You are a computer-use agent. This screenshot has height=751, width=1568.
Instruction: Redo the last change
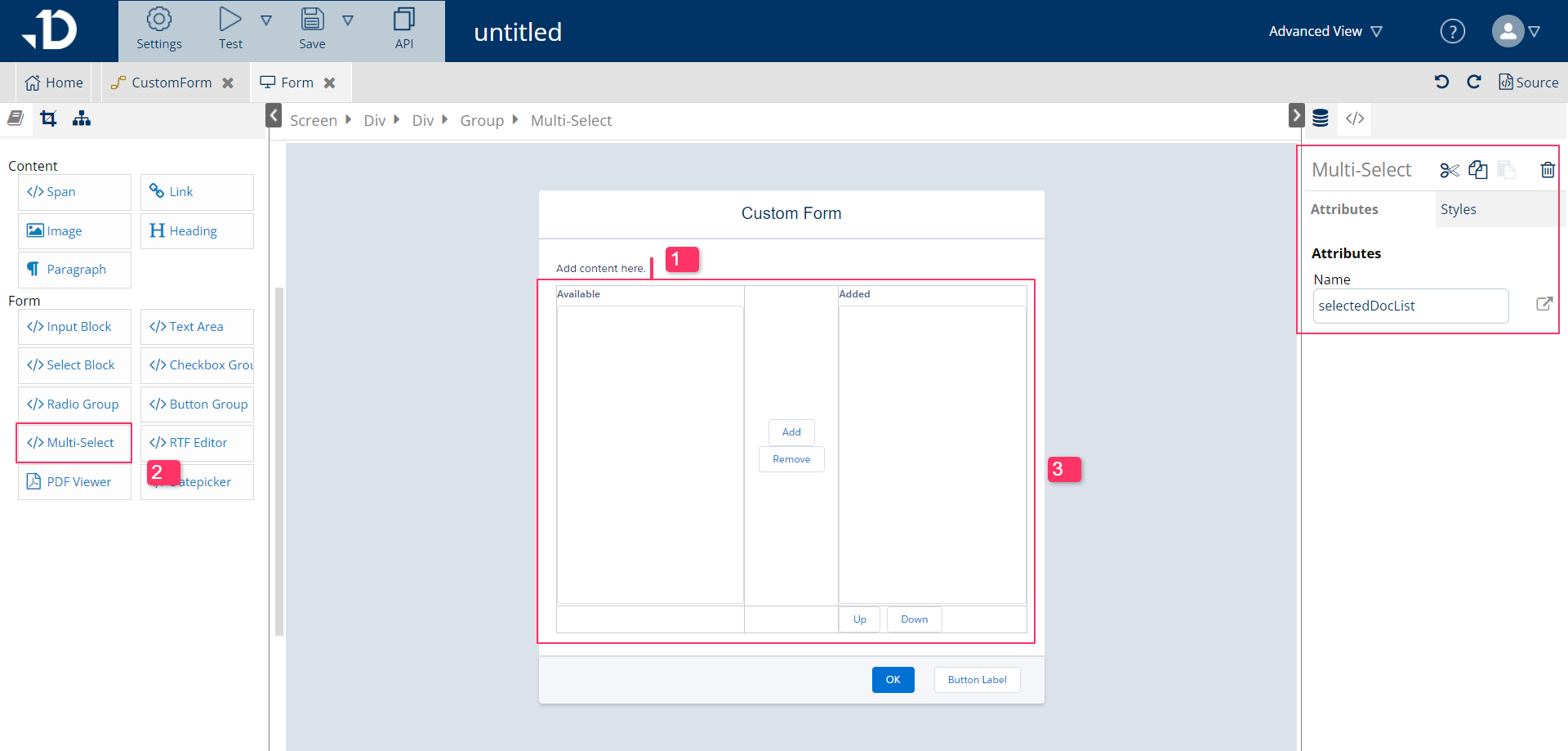click(x=1474, y=82)
